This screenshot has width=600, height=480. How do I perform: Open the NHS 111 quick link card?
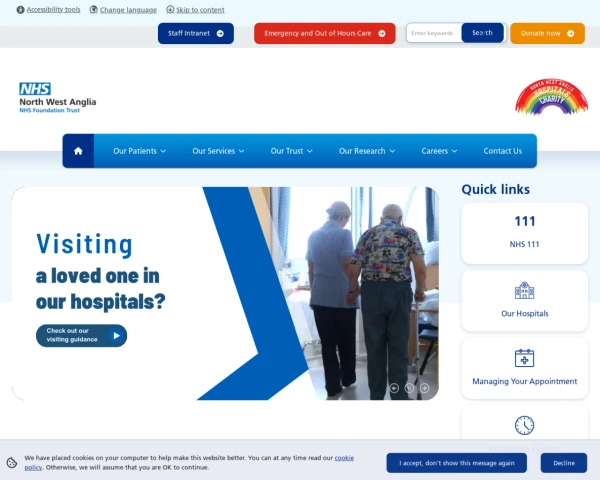524,233
